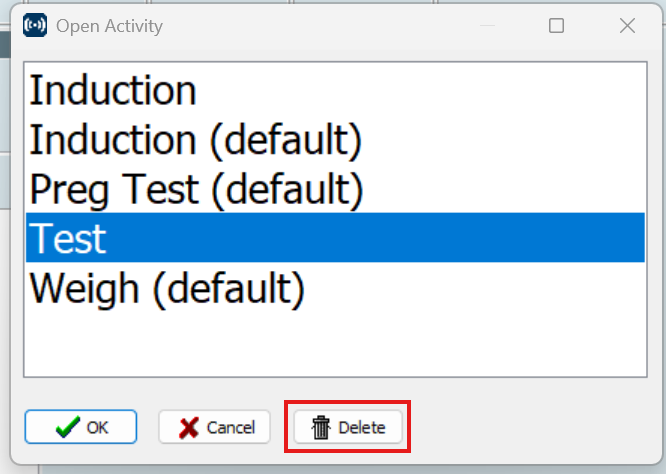Click the Open Activity title text
Image resolution: width=666 pixels, height=474 pixels.
point(109,26)
